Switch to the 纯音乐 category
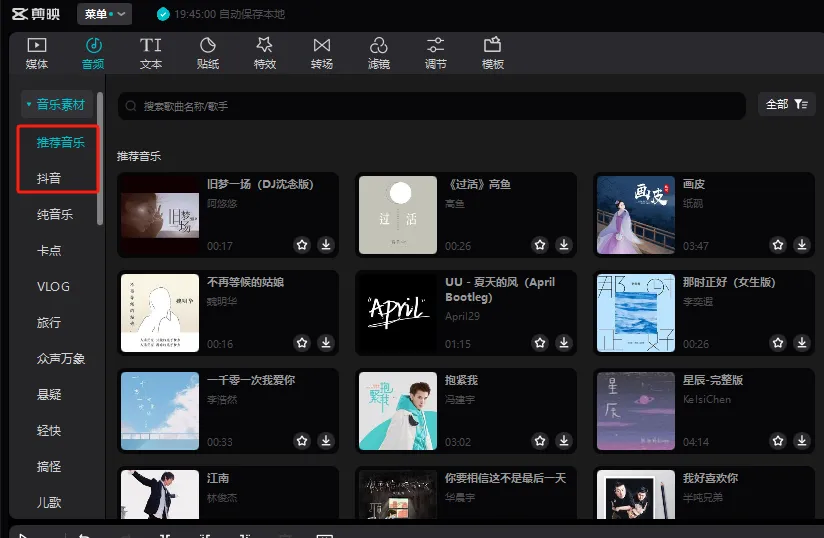Image resolution: width=824 pixels, height=538 pixels. pyautogui.click(x=55, y=214)
